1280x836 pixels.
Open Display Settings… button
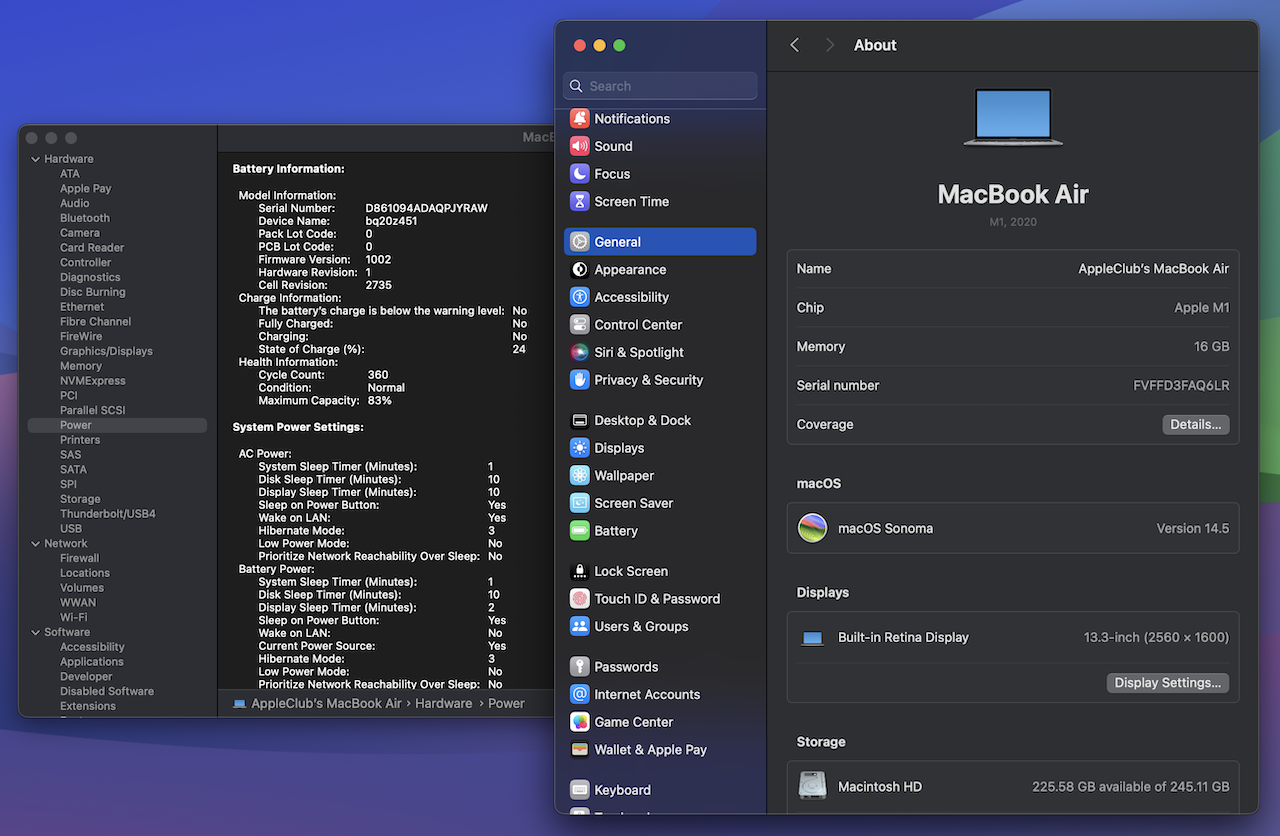(x=1168, y=683)
